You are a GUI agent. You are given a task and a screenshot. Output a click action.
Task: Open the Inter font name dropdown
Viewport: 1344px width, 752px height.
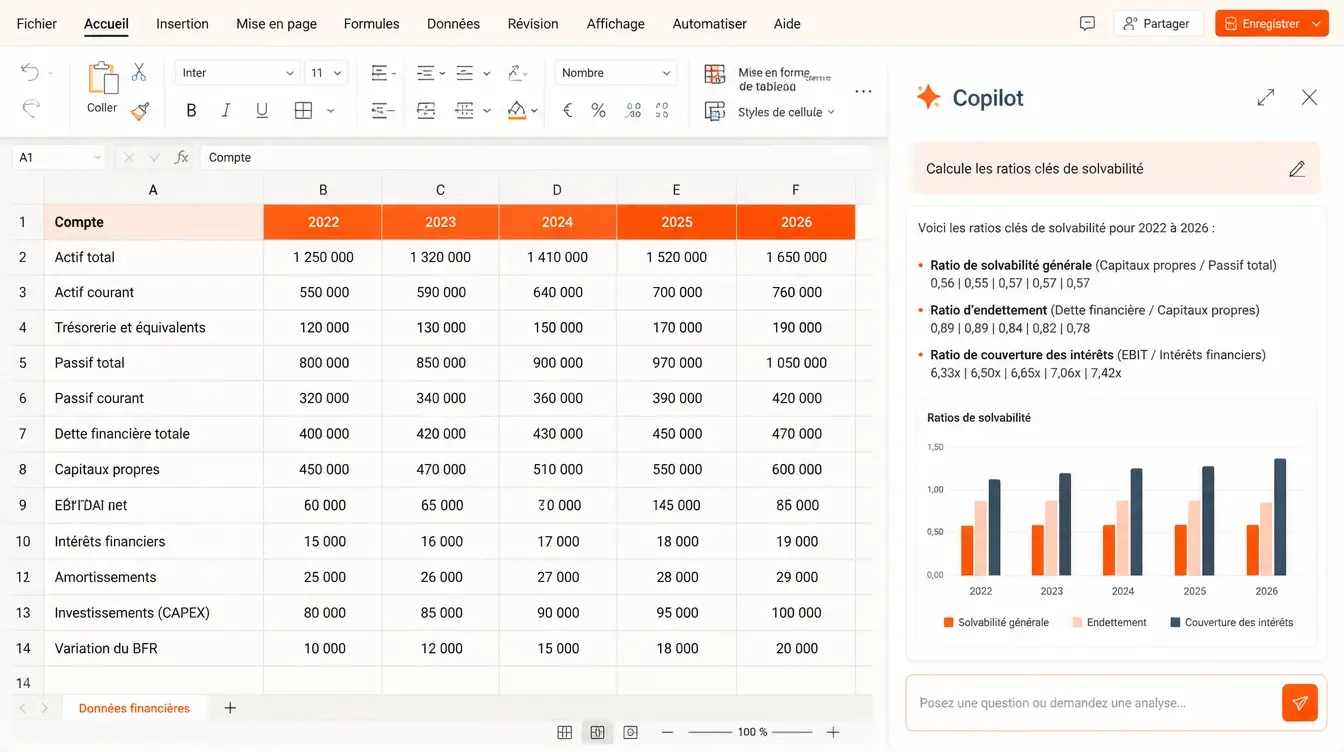click(238, 73)
